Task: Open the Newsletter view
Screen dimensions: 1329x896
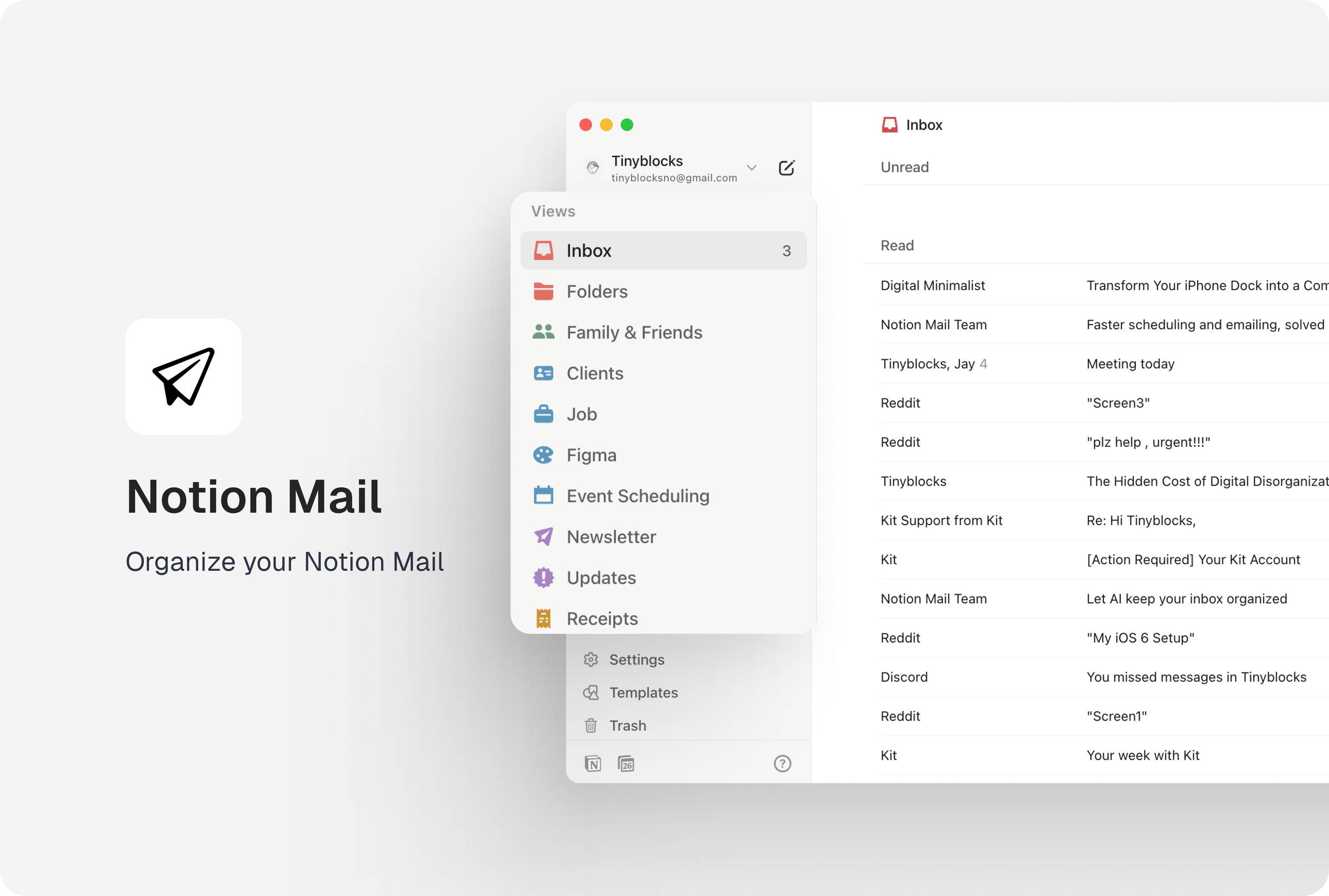Action: pyautogui.click(x=663, y=537)
